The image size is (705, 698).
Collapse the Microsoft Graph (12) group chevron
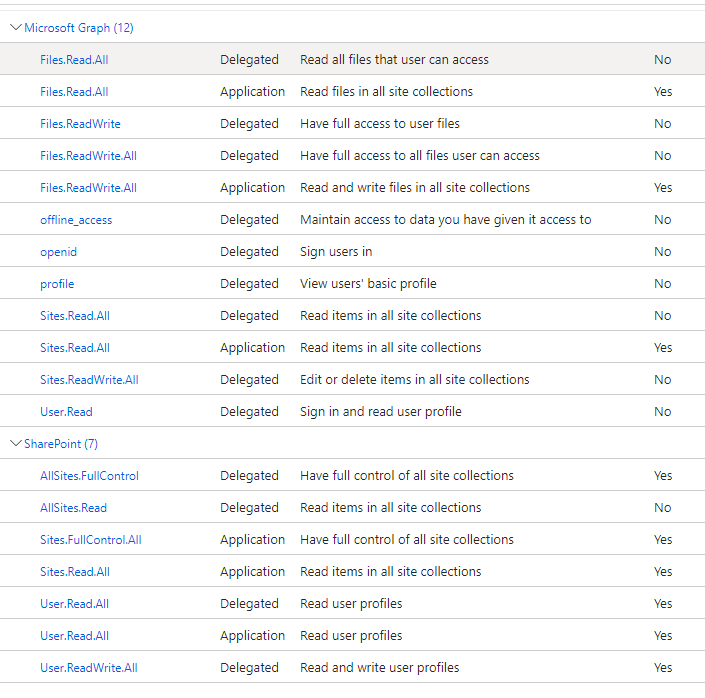point(16,27)
